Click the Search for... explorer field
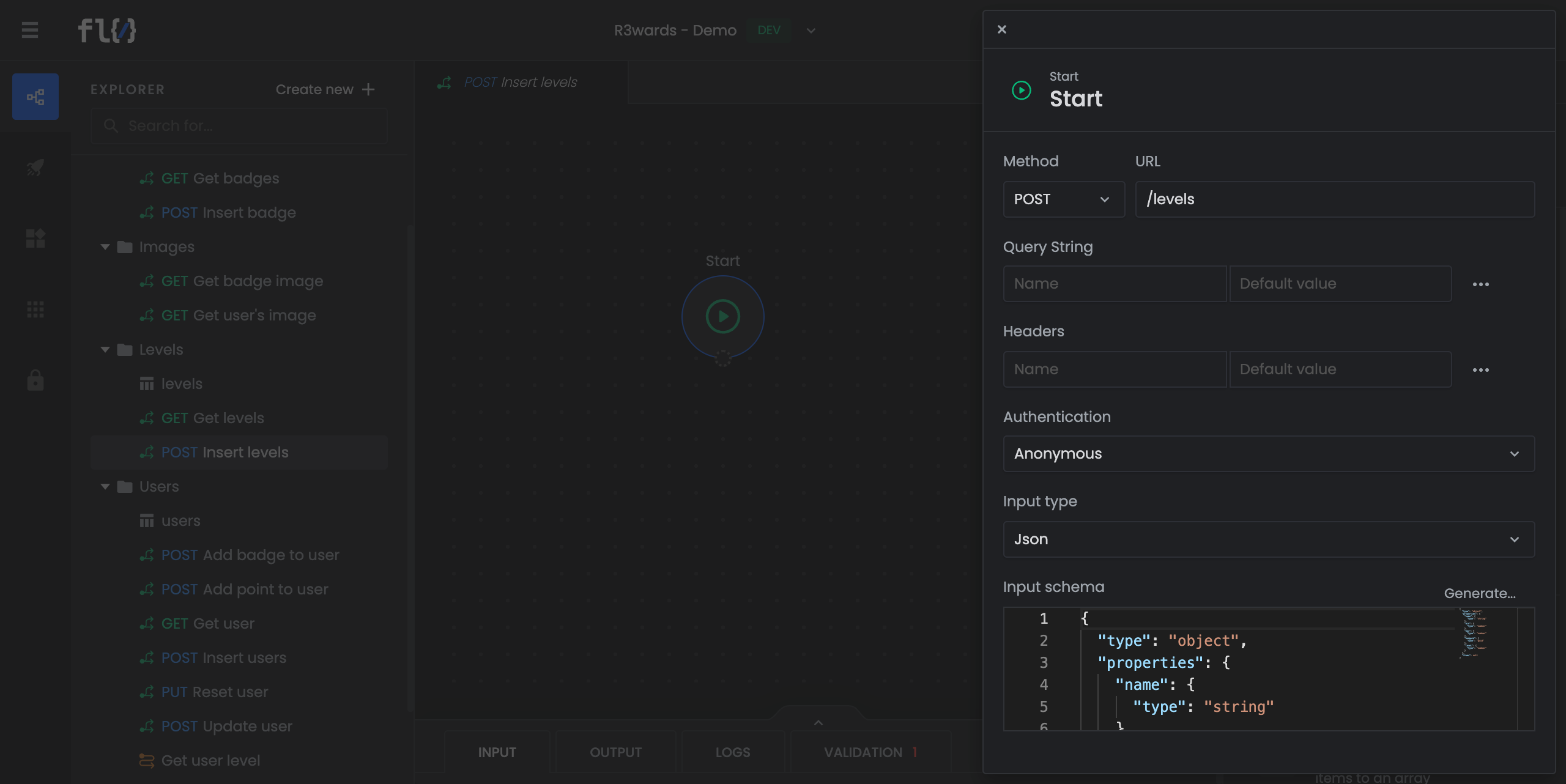 239,126
